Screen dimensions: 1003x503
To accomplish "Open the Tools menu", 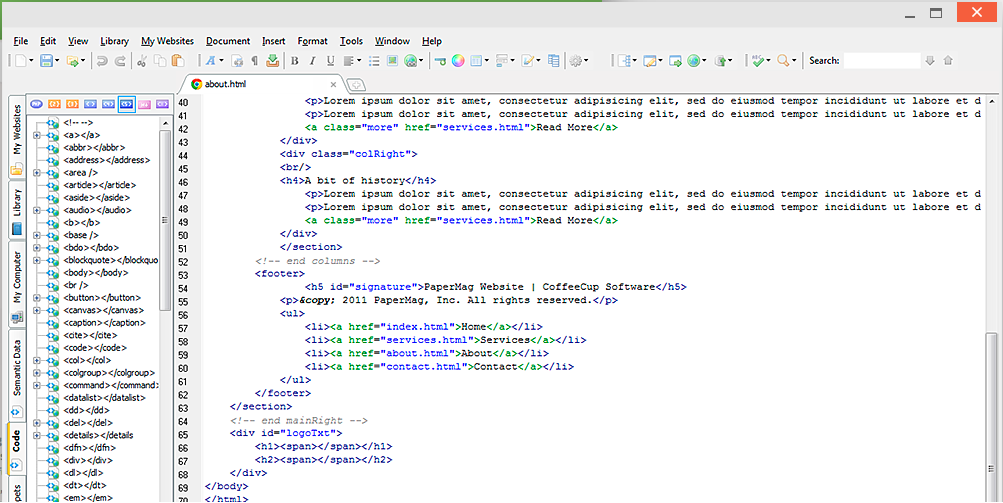I will click(351, 41).
